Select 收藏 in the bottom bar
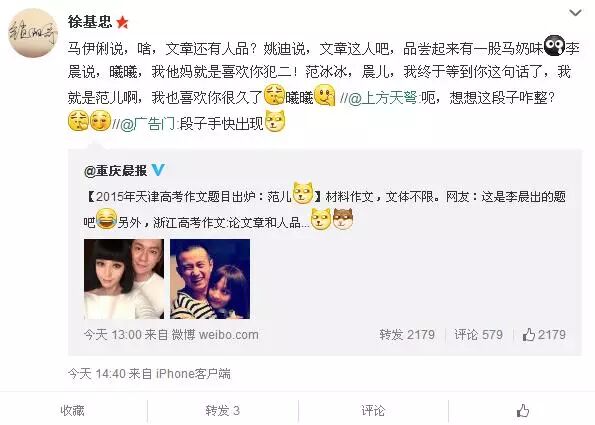Viewport: 595px width, 425px height. pos(72,410)
